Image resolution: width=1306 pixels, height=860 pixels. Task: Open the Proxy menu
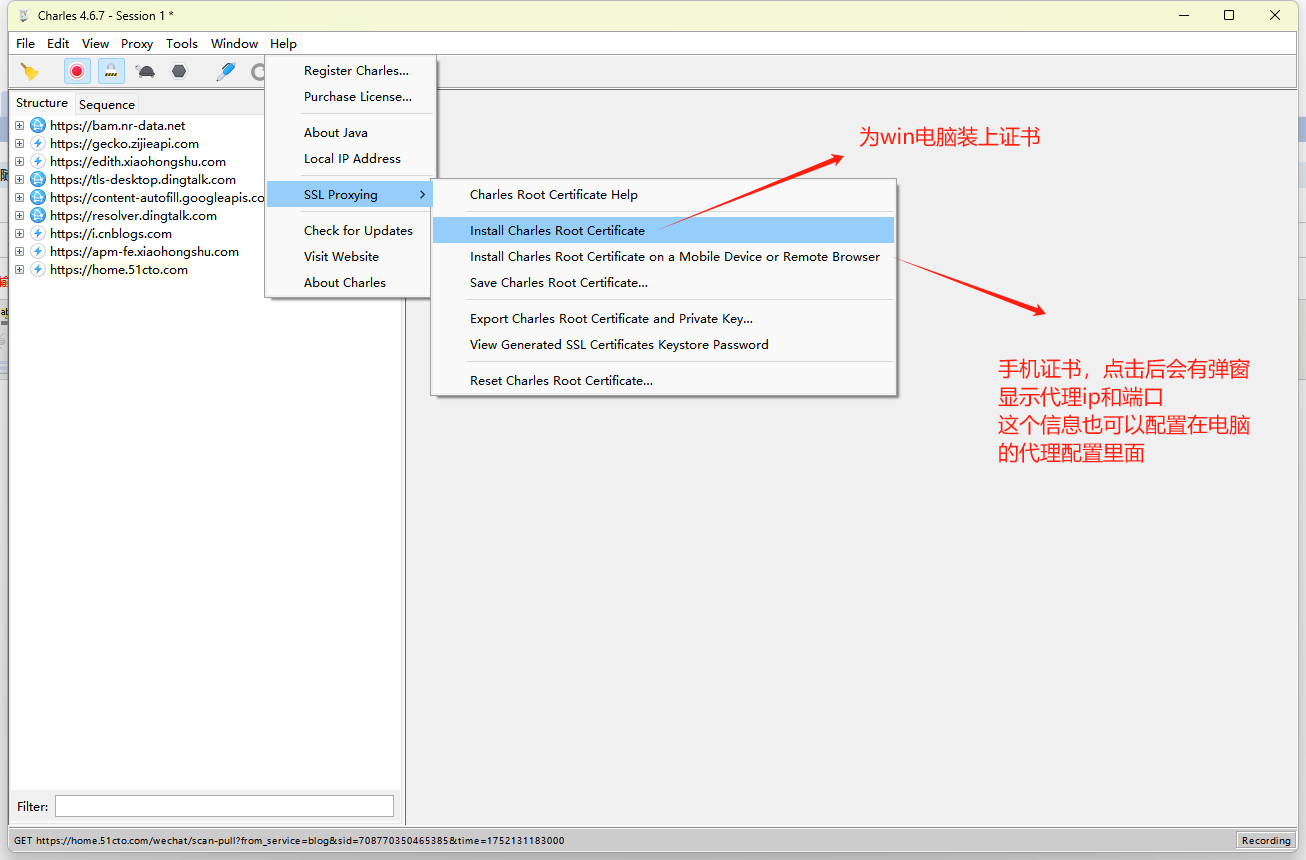(137, 43)
